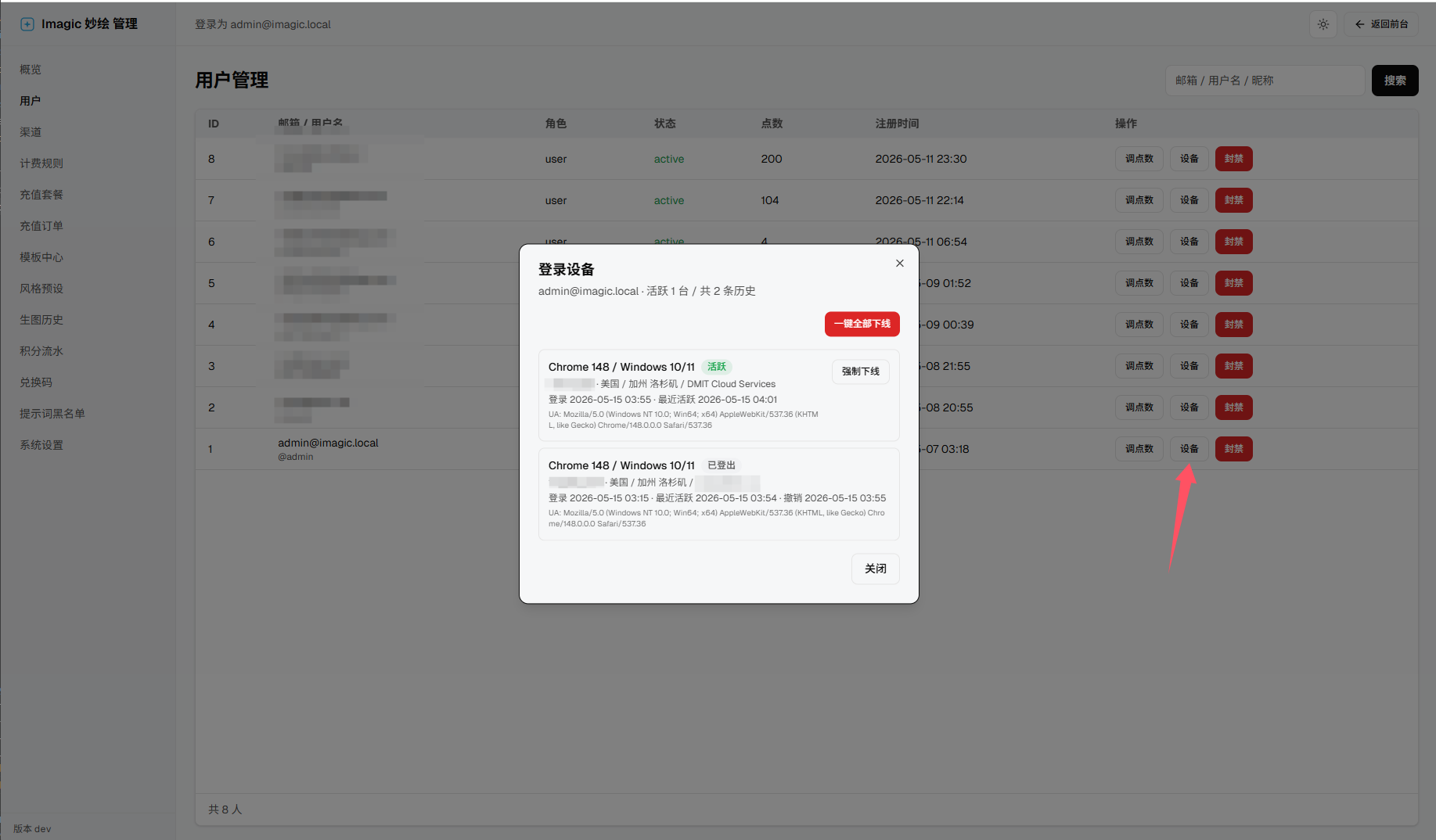Open 风格预设 in the sidebar

click(41, 289)
